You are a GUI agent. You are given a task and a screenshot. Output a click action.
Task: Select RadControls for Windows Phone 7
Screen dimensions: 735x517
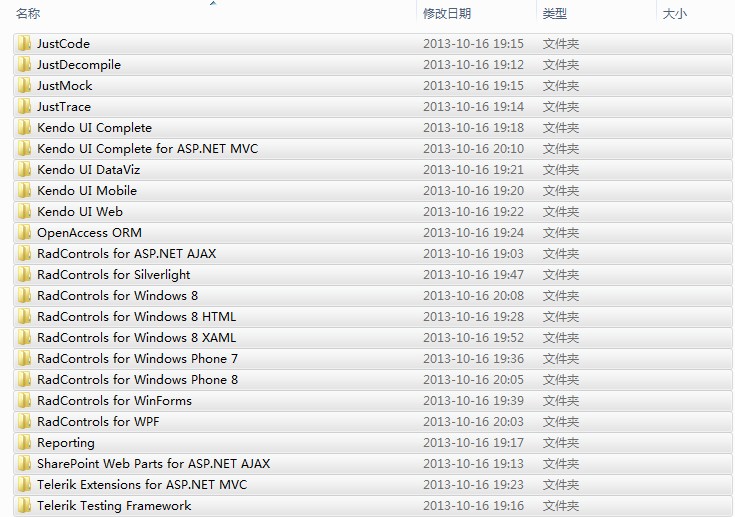[137, 359]
